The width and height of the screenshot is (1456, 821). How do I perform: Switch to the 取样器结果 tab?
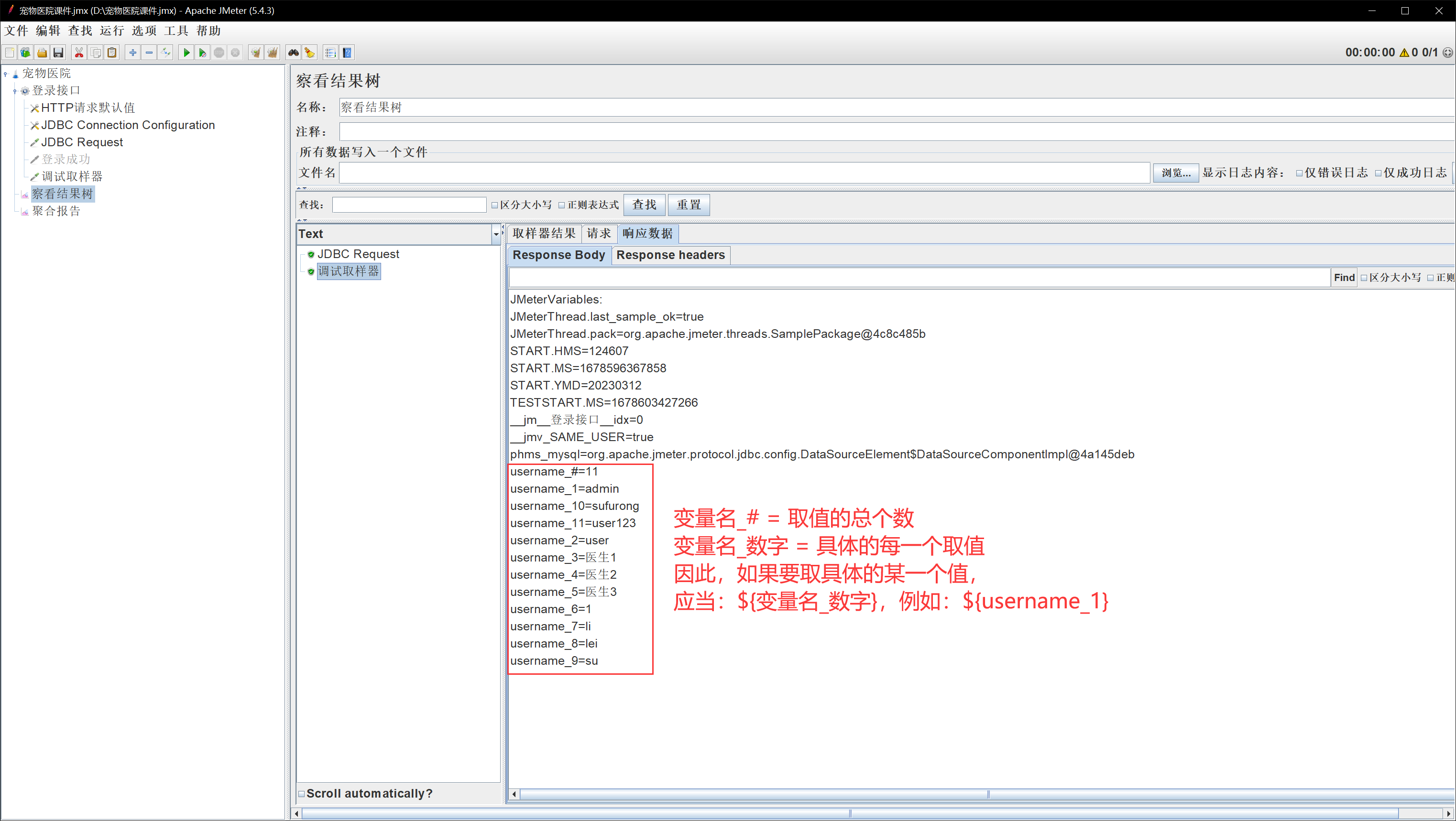click(x=543, y=233)
